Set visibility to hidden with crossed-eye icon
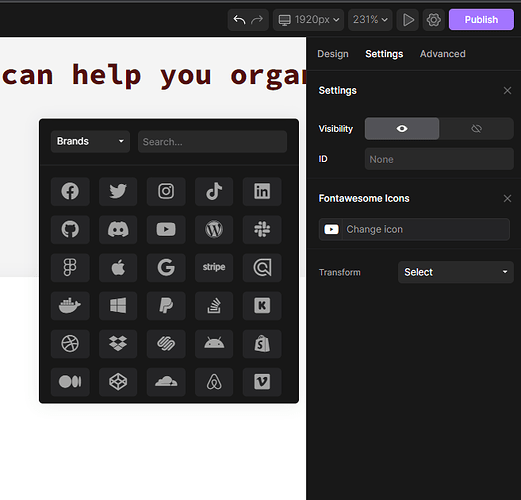 [x=476, y=129]
